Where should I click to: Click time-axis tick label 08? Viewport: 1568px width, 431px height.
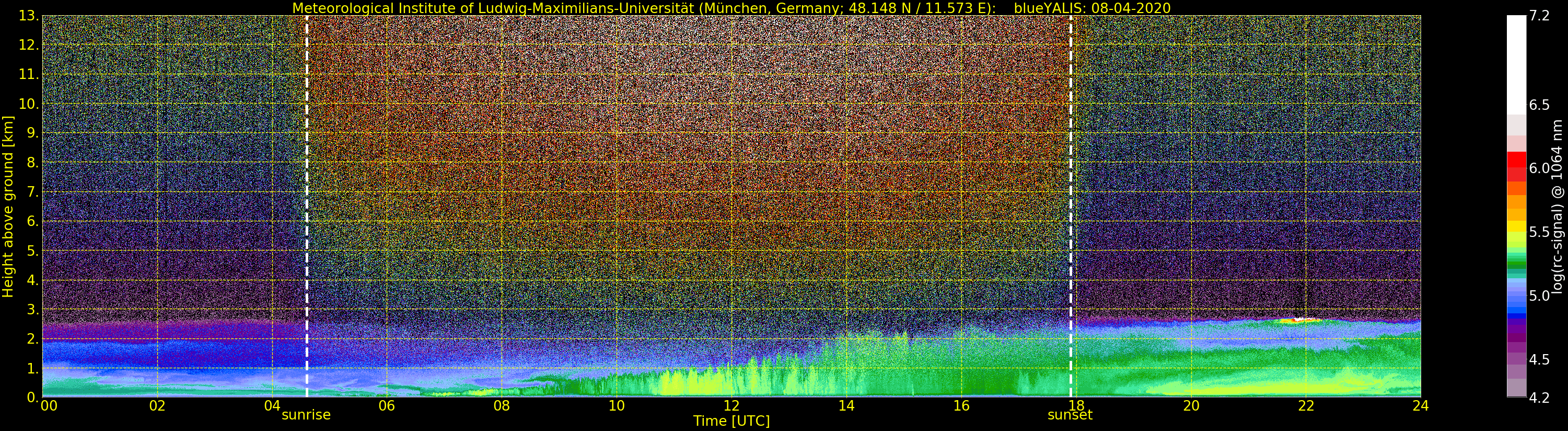(502, 406)
